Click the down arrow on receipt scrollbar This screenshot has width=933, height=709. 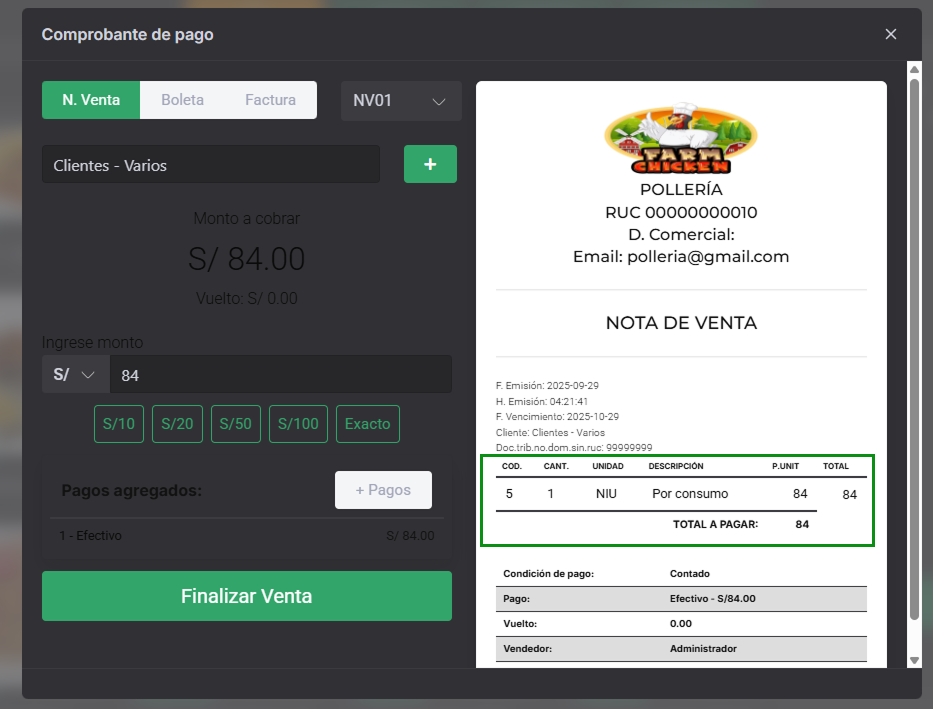pos(913,660)
